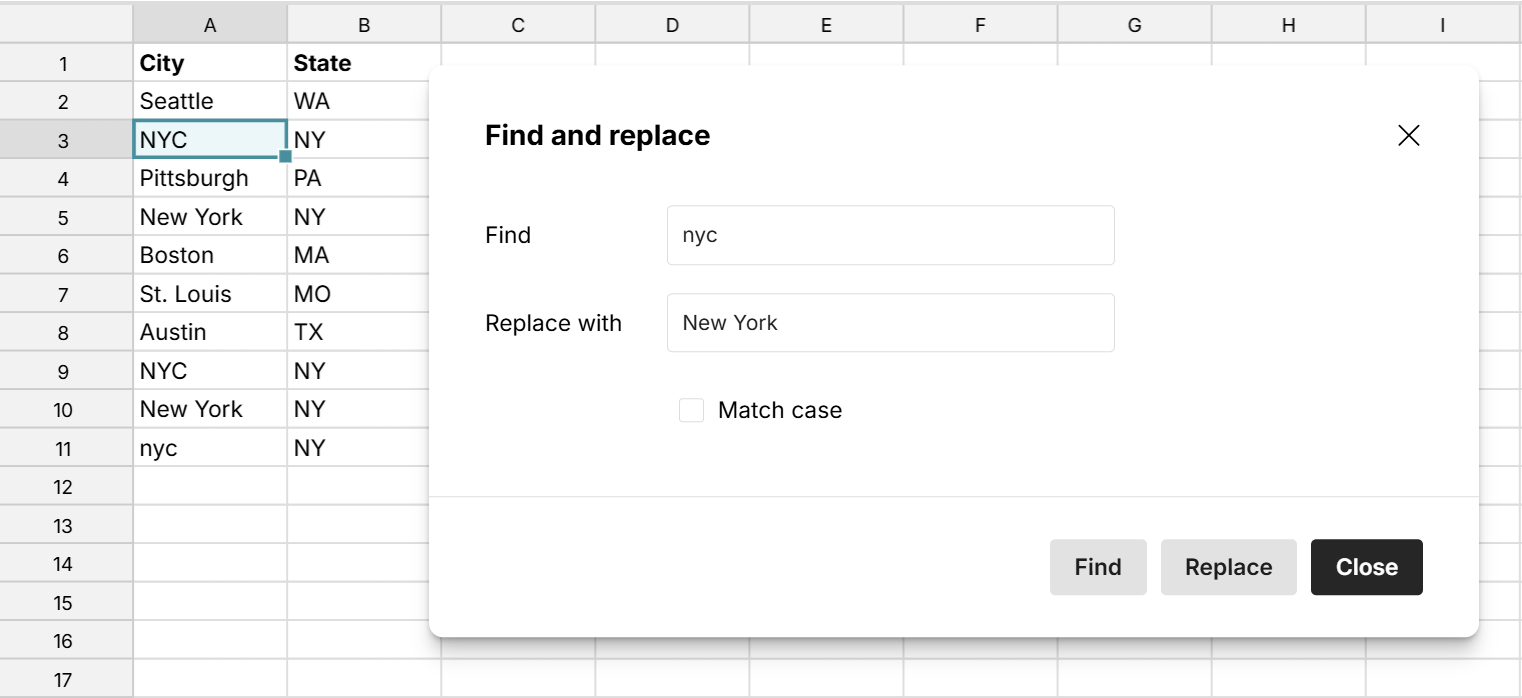The width and height of the screenshot is (1522, 698).
Task: Click the Replace button
Action: [1228, 567]
